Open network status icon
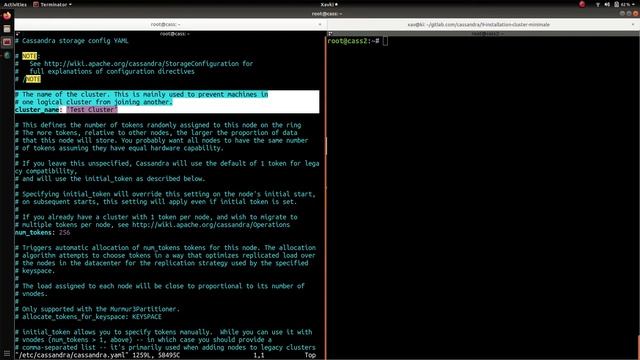This screenshot has width=640, height=360. click(598, 4)
